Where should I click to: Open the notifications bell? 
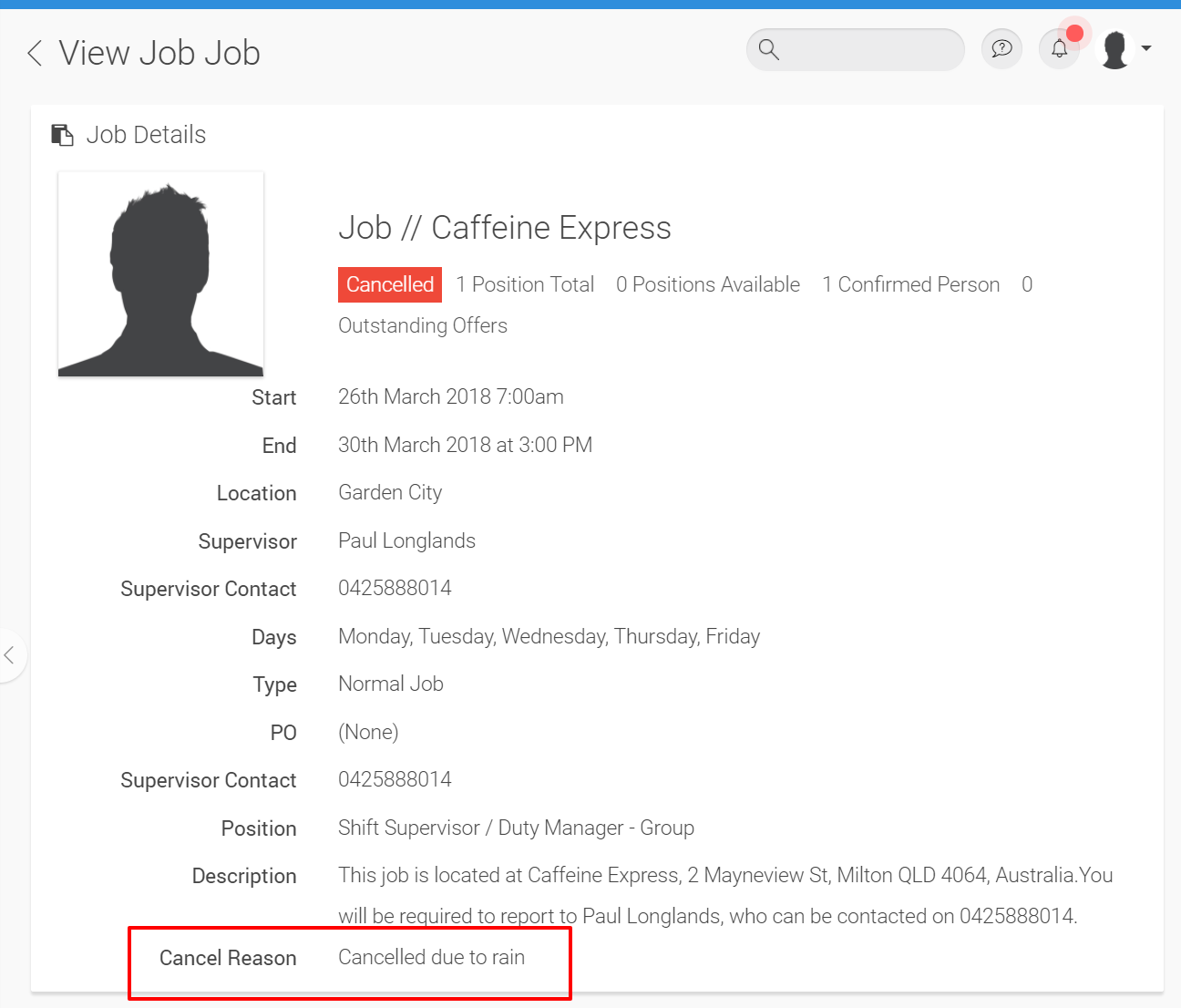[x=1059, y=49]
